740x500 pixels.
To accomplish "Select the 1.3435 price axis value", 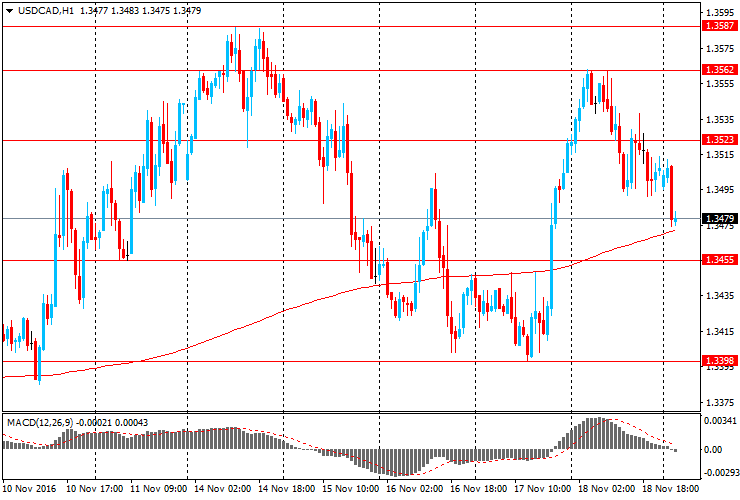I will (720, 296).
